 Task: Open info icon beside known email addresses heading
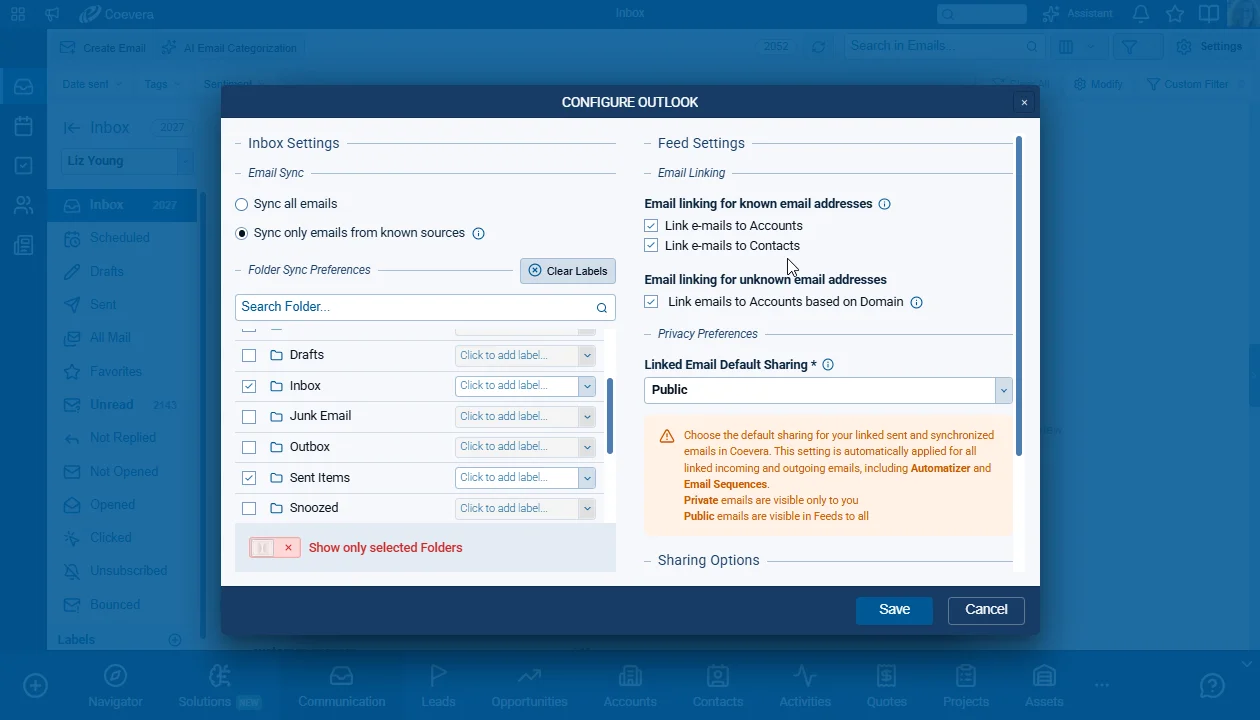[x=884, y=204]
